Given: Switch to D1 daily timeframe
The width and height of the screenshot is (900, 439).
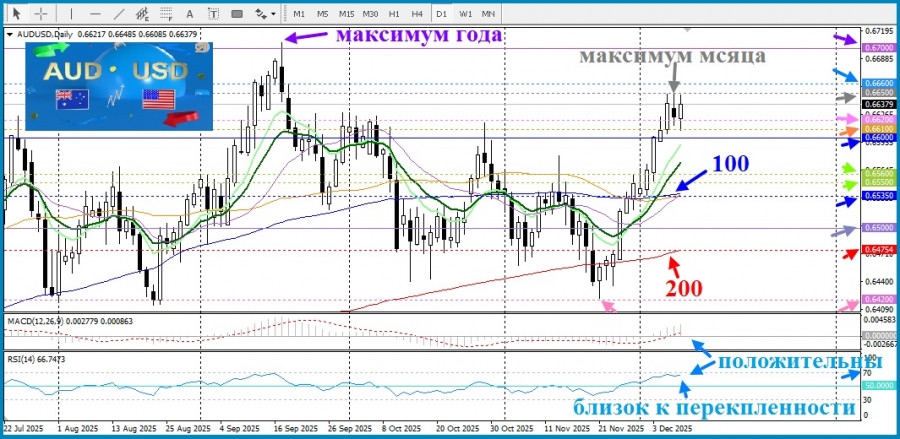Looking at the screenshot, I should click(x=441, y=13).
